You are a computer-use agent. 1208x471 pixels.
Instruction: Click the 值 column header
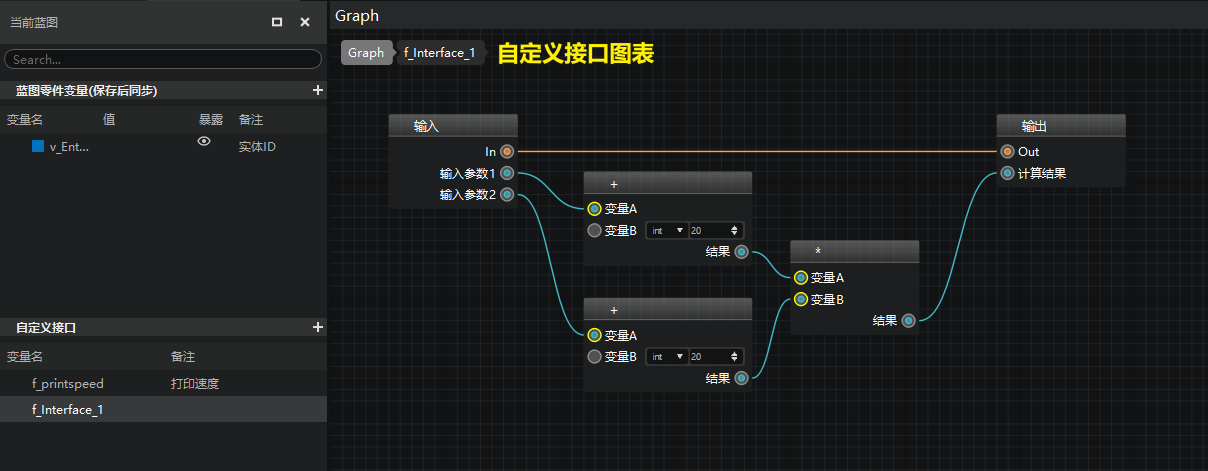pyautogui.click(x=109, y=120)
